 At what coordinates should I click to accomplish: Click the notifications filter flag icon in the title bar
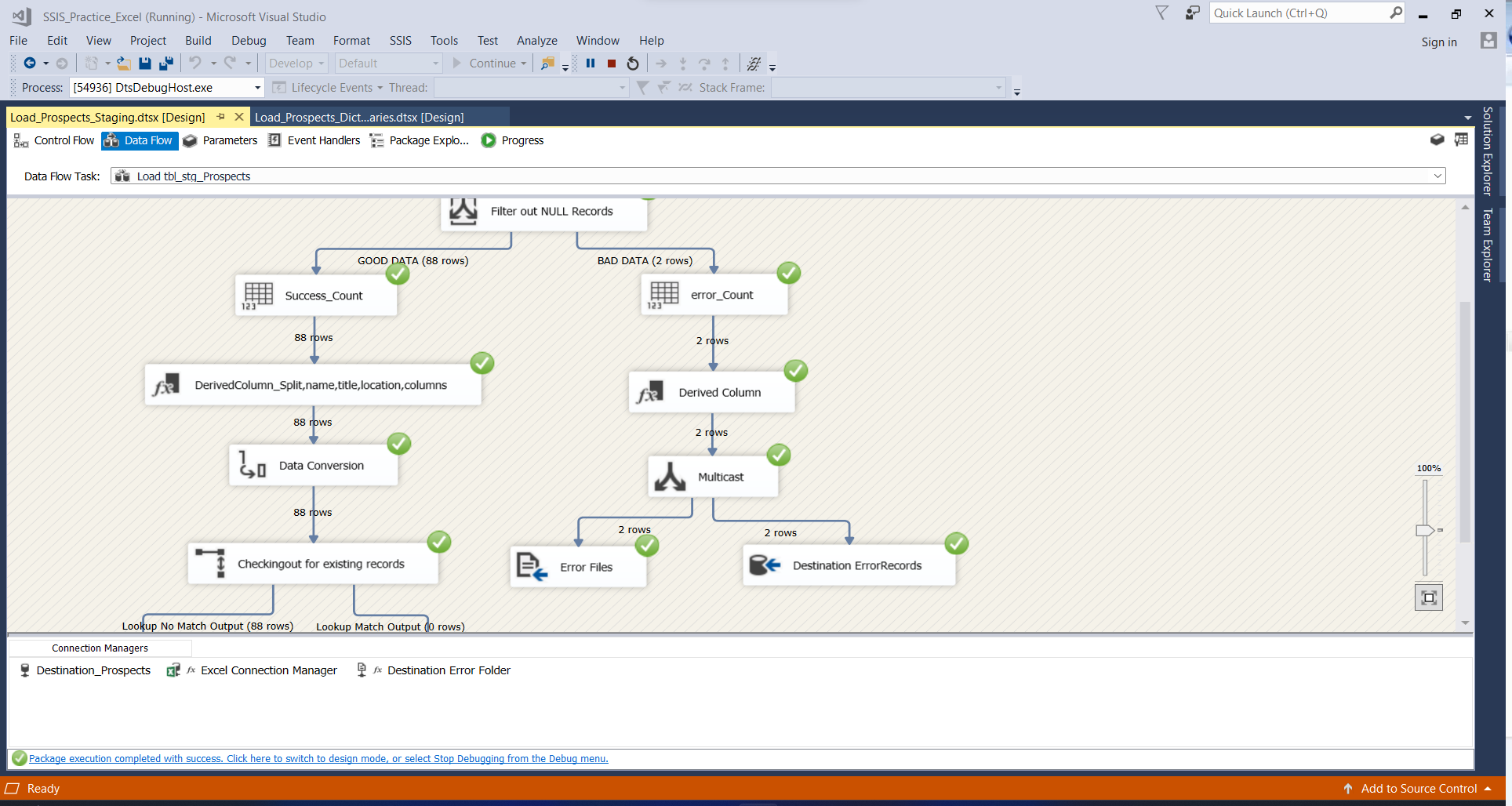tap(1162, 13)
